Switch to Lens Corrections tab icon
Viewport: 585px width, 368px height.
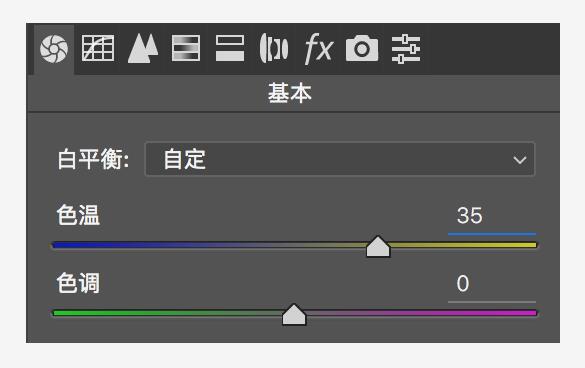click(274, 48)
